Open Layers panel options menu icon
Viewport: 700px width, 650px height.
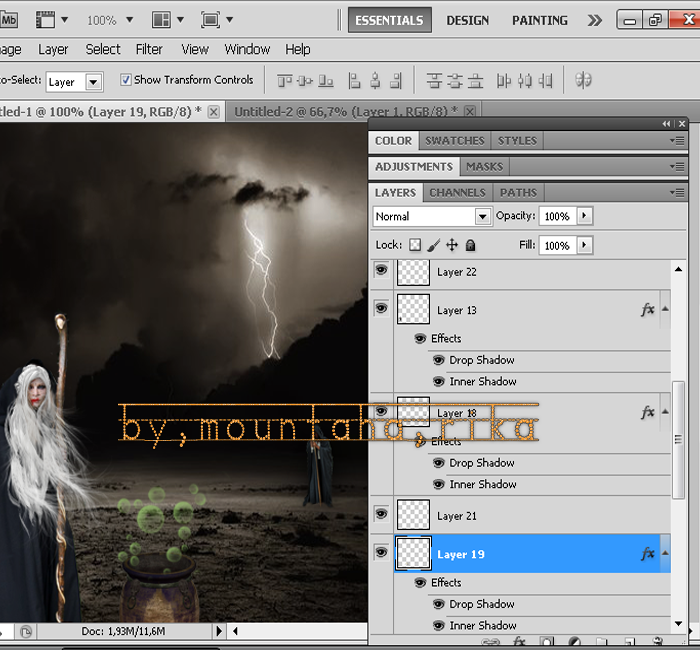[x=677, y=192]
